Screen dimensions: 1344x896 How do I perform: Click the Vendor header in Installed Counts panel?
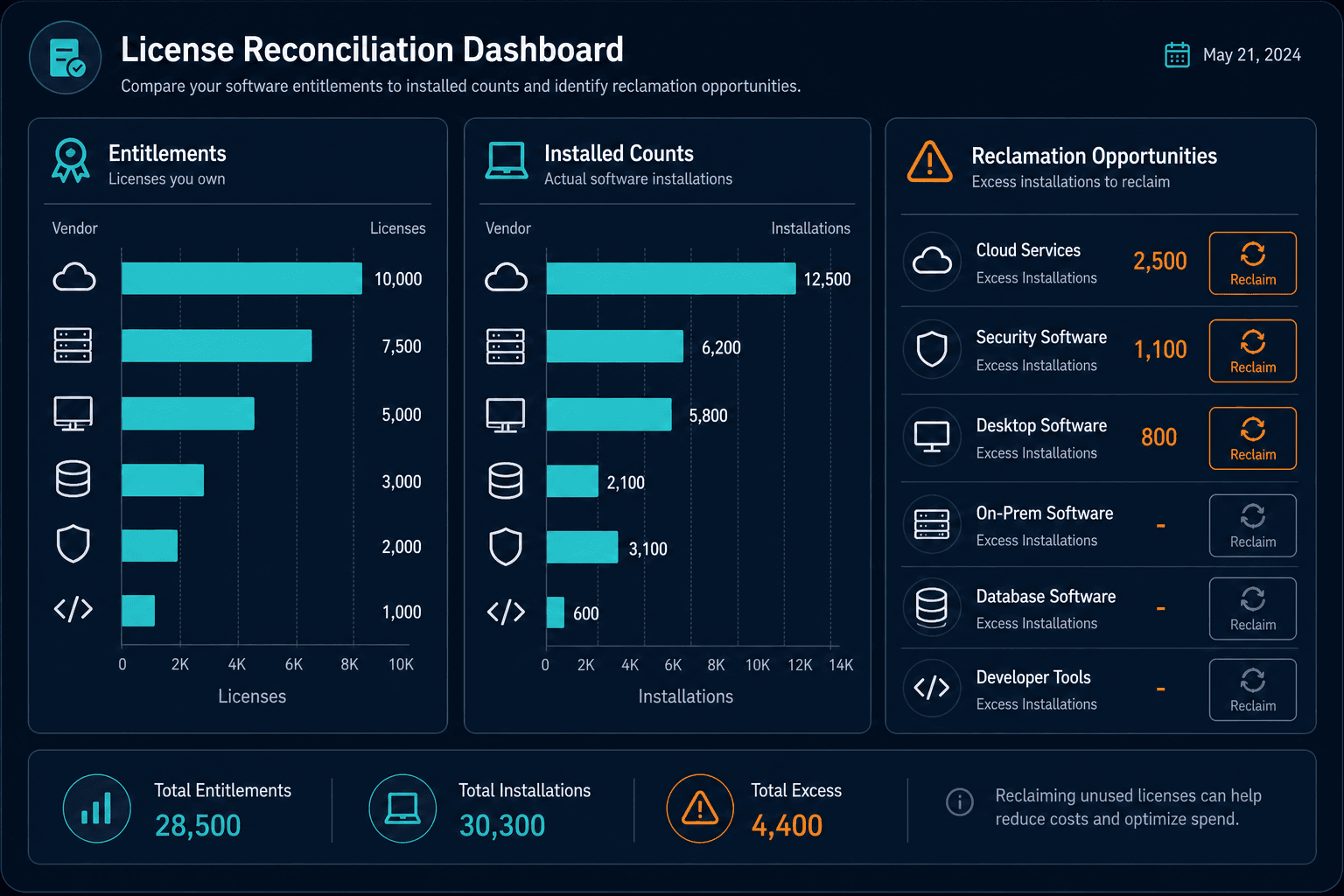(x=508, y=228)
